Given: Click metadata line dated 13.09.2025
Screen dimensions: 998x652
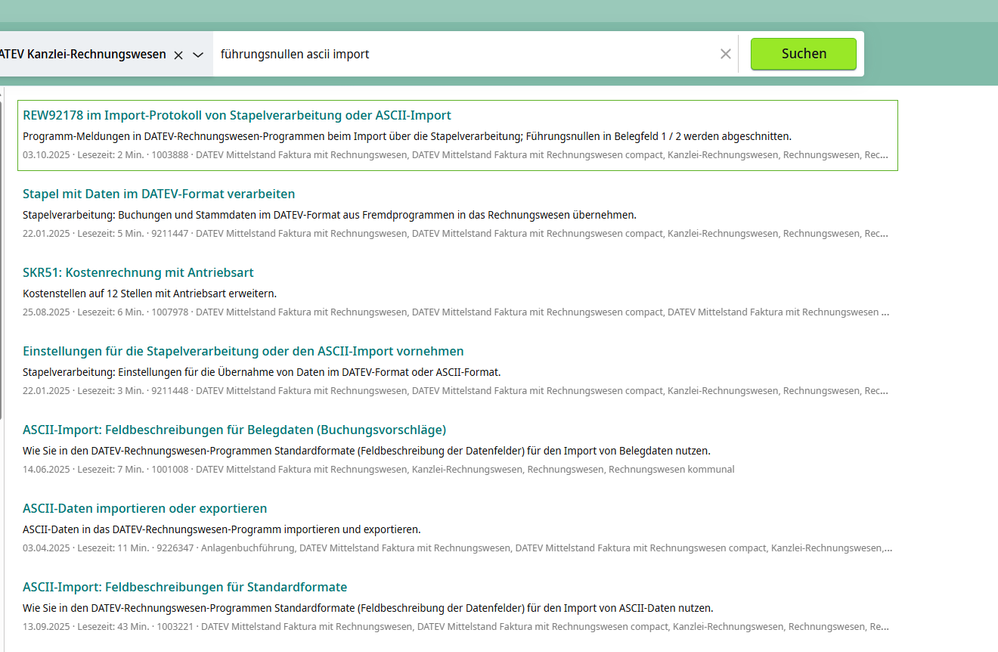Looking at the screenshot, I should 456,627.
